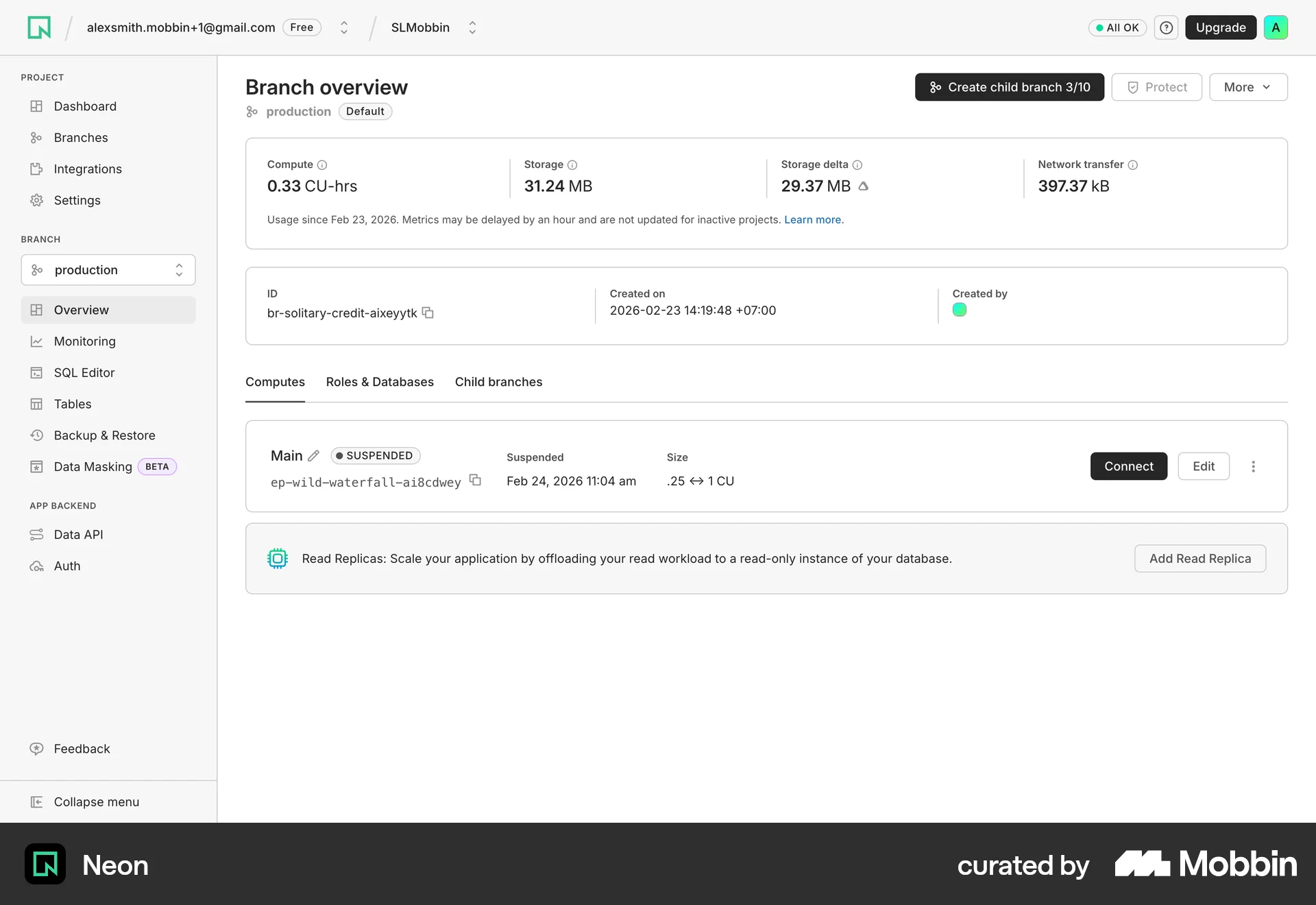Click Connect for Main compute

tap(1128, 466)
